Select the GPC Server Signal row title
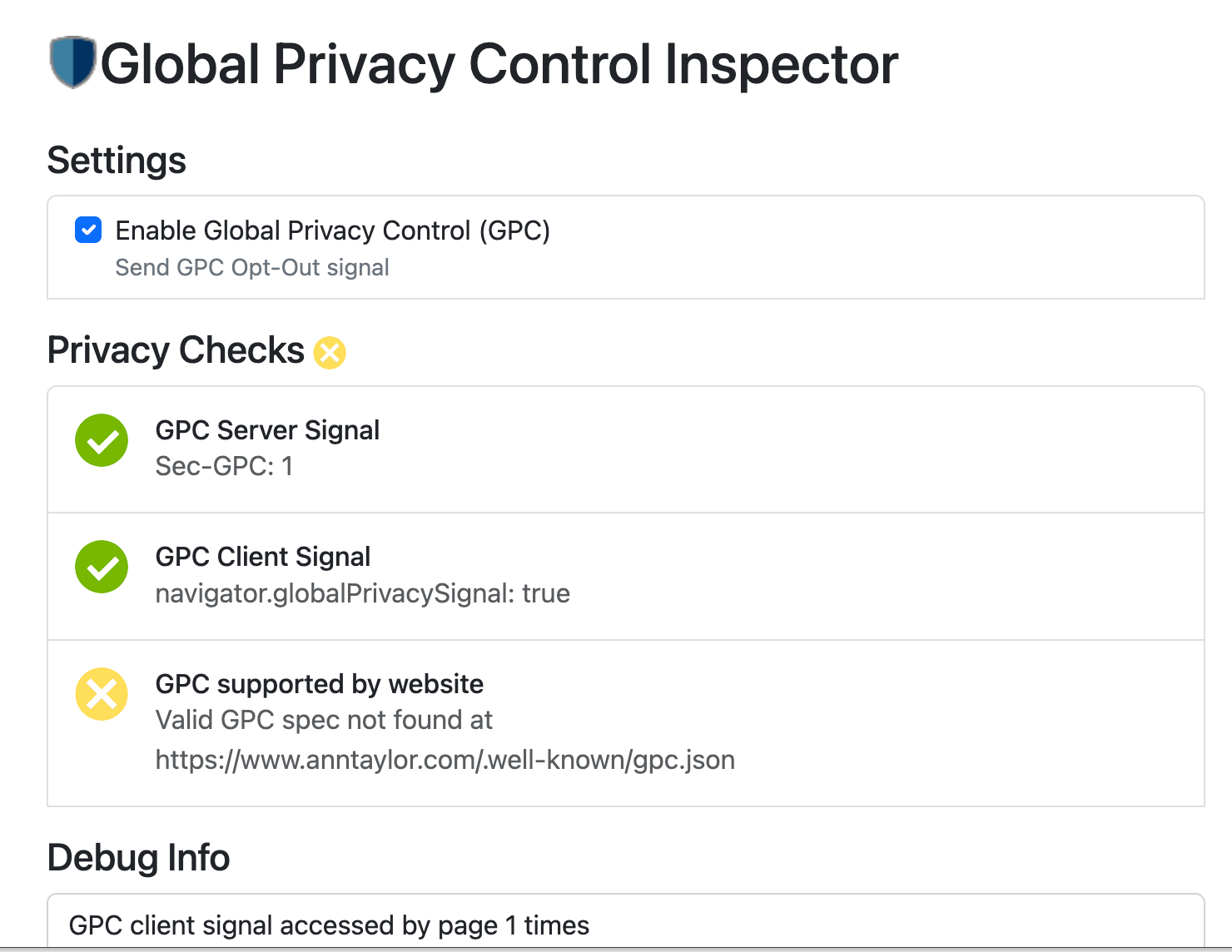This screenshot has height=952, width=1232. [267, 430]
